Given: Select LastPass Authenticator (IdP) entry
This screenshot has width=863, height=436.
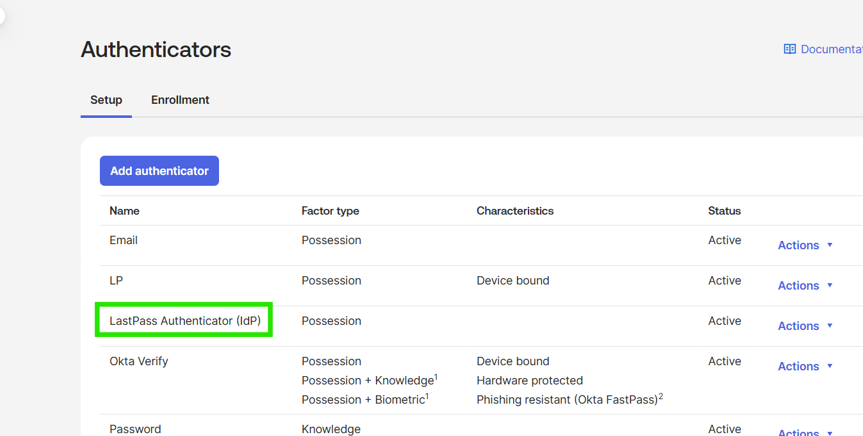Looking at the screenshot, I should click(185, 321).
